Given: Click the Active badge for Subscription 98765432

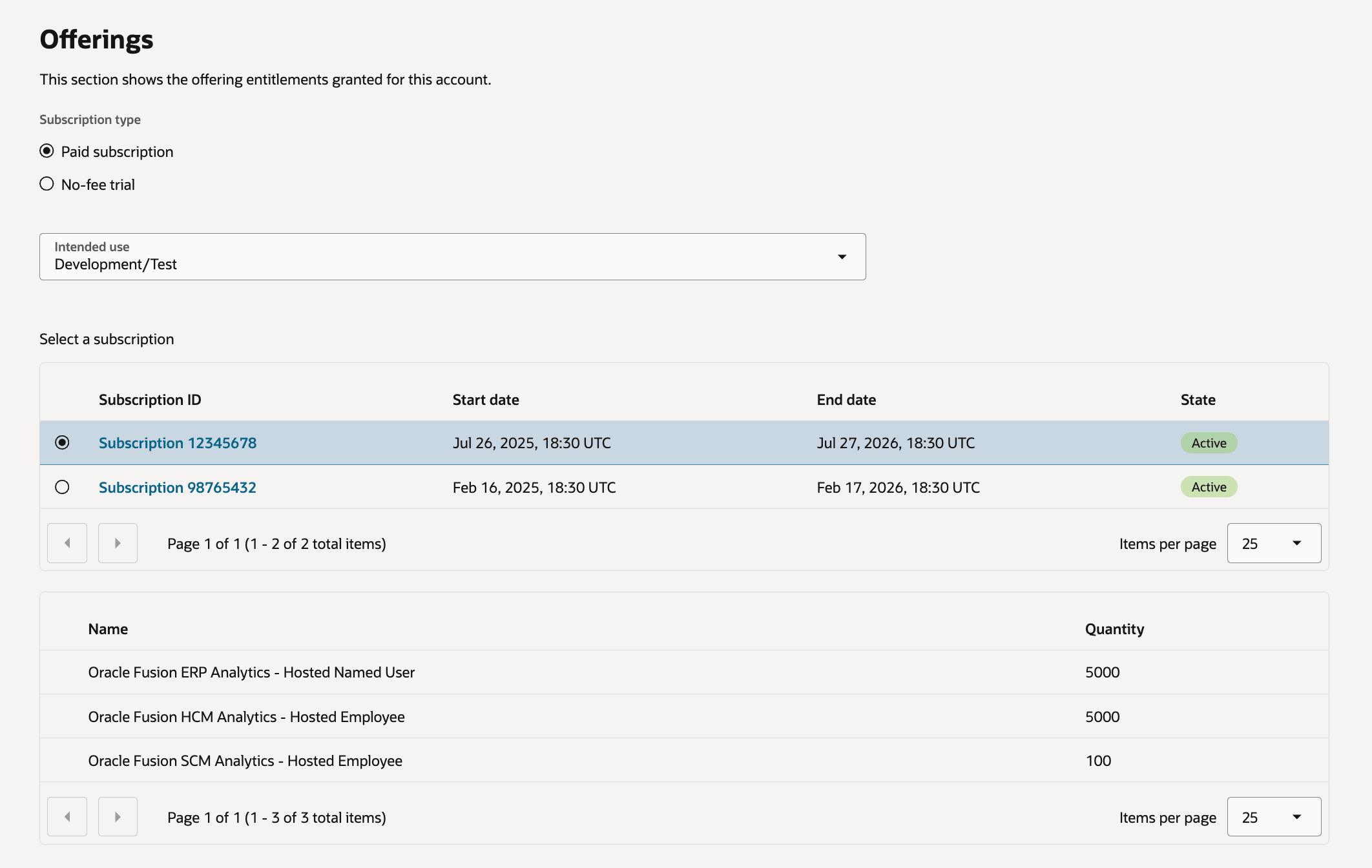Looking at the screenshot, I should point(1208,486).
